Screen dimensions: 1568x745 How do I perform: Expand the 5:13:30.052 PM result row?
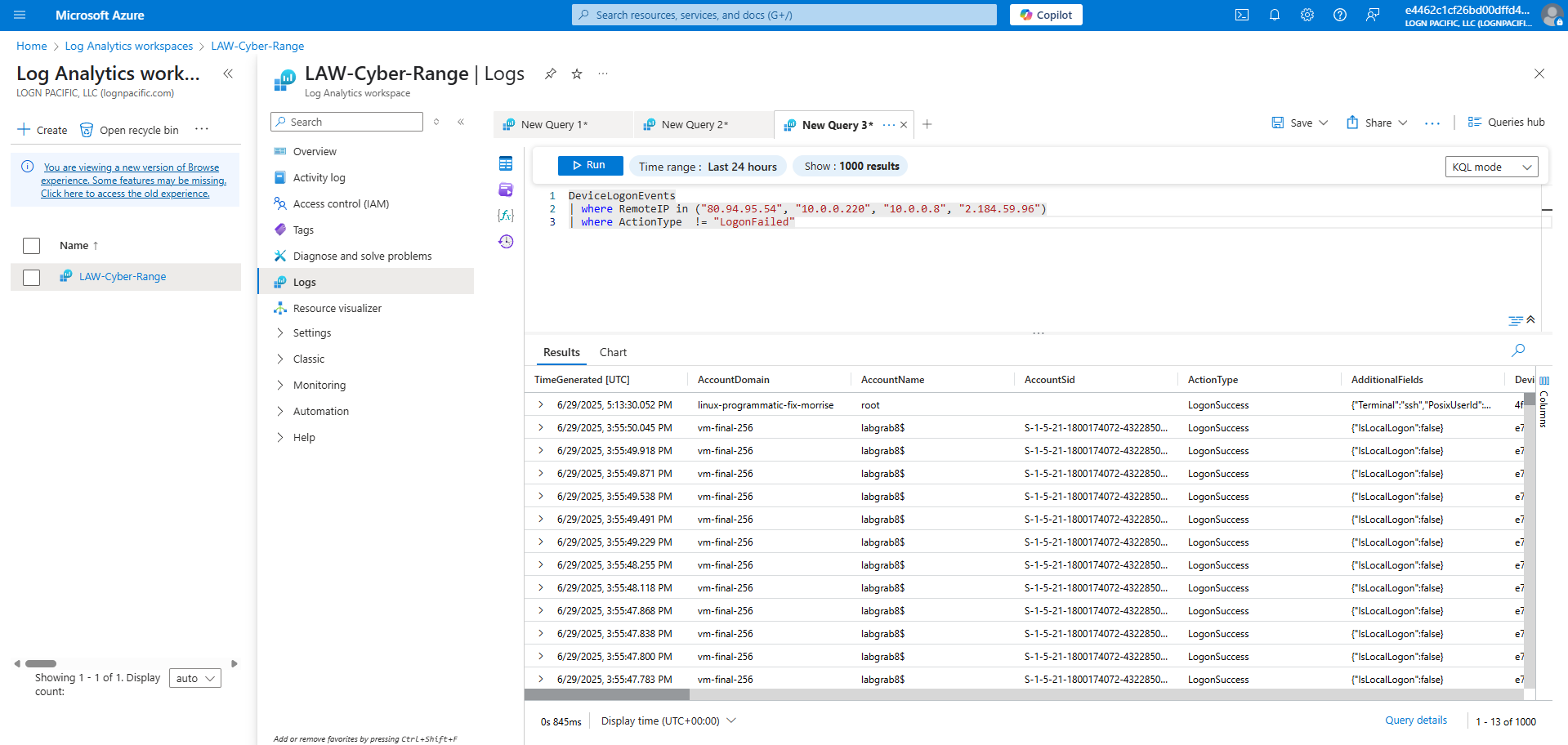540,404
